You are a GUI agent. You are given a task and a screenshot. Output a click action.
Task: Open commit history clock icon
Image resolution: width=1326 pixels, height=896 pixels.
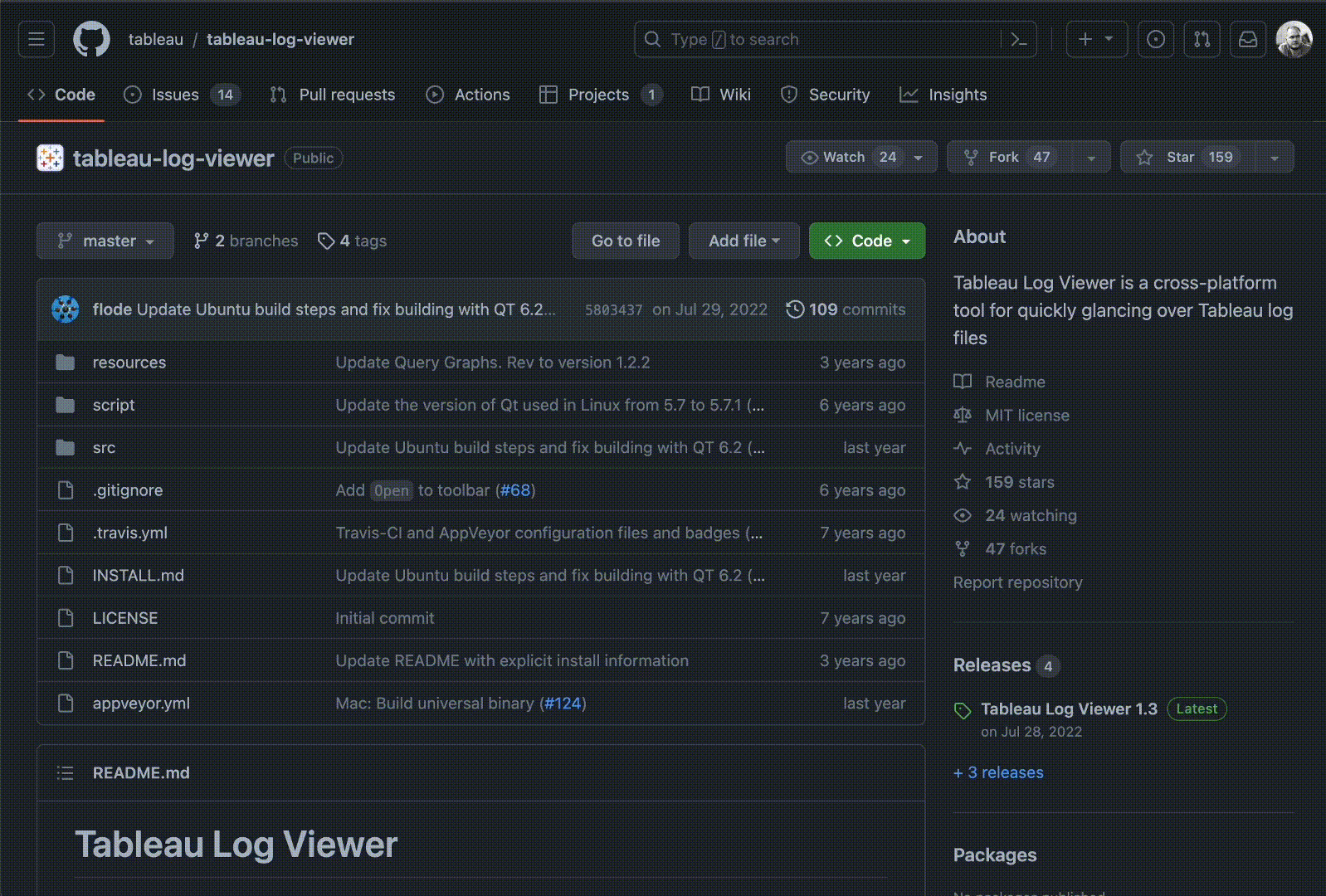[795, 309]
